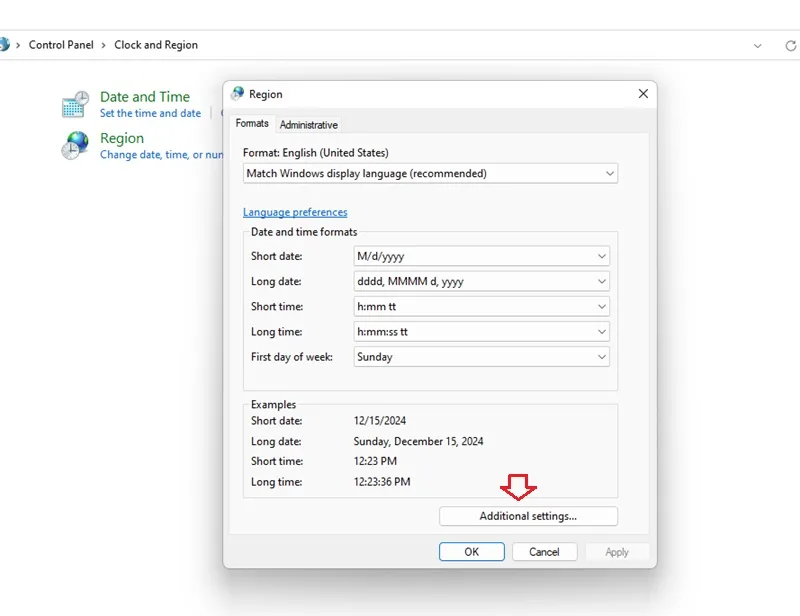Expand the address bar history chevron
Viewport: 800px width, 616px height.
pyautogui.click(x=758, y=46)
